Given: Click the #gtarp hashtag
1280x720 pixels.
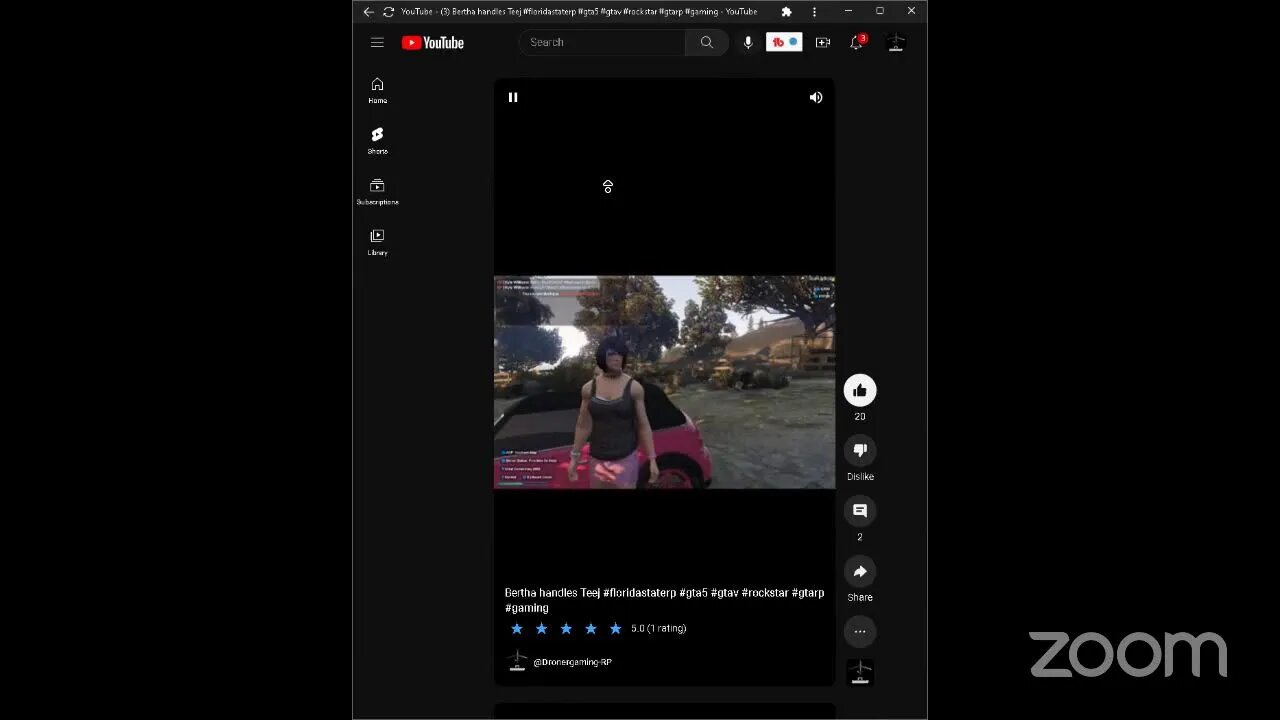Looking at the screenshot, I should click(808, 593).
